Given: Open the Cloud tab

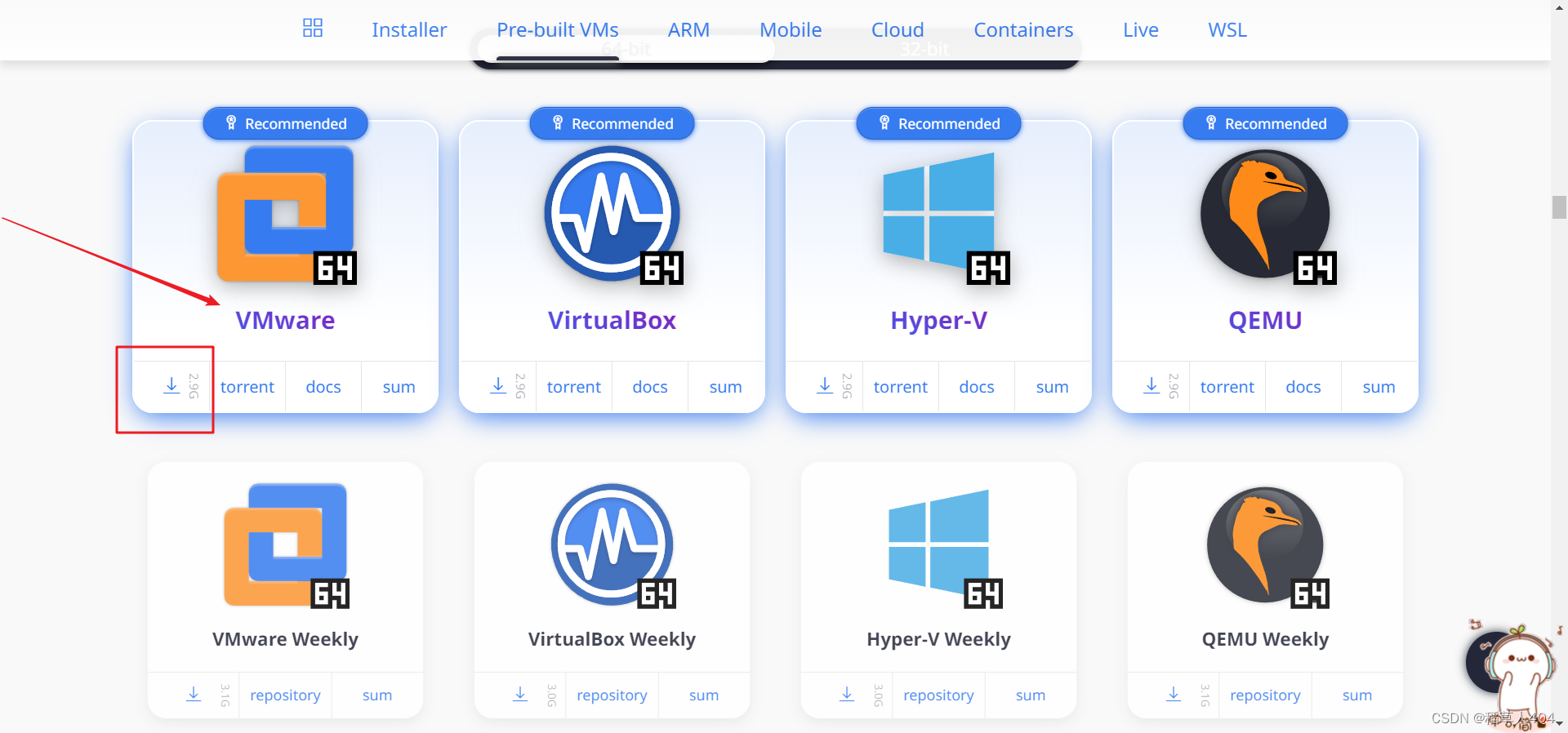Looking at the screenshot, I should tap(898, 30).
